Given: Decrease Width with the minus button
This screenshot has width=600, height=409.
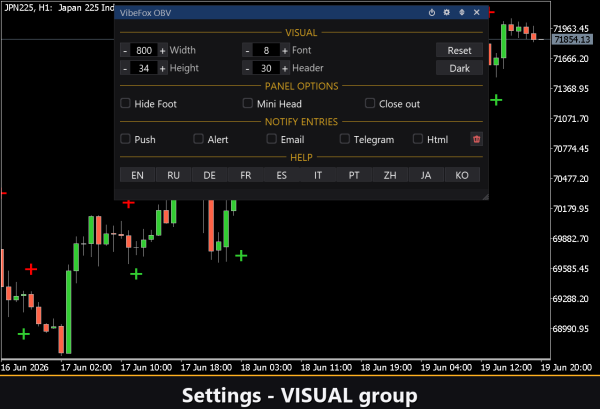Looking at the screenshot, I should [125, 51].
